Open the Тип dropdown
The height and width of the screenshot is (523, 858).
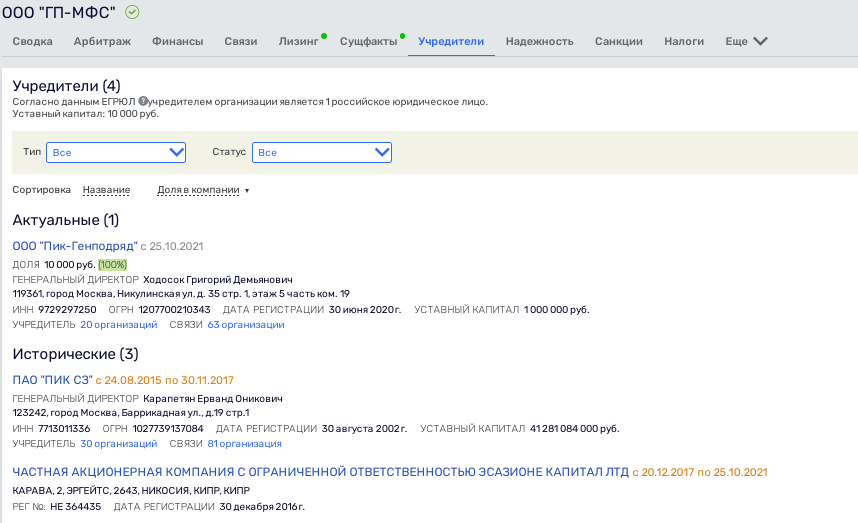116,152
